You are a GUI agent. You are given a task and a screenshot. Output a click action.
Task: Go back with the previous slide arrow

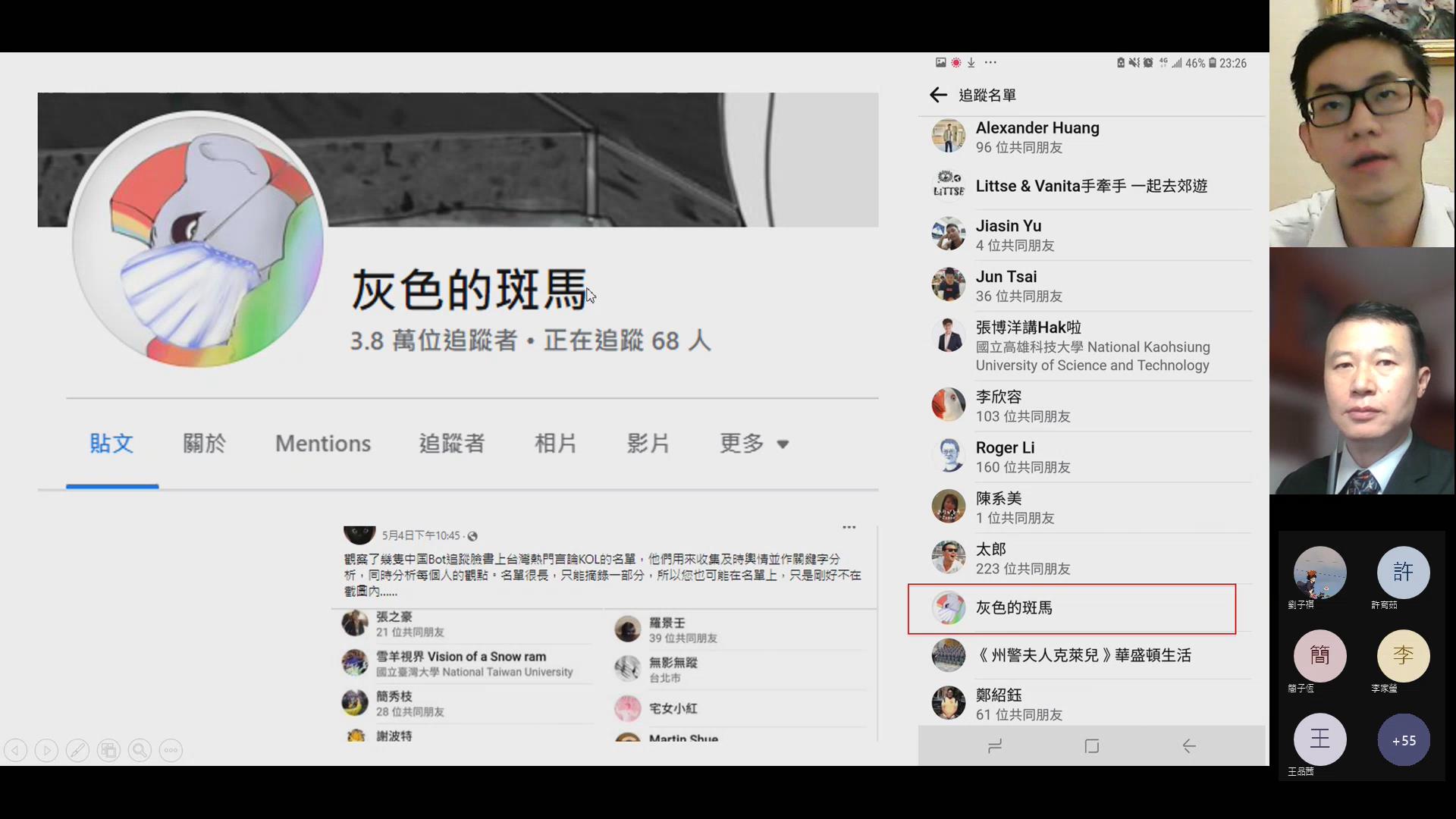click(x=15, y=750)
